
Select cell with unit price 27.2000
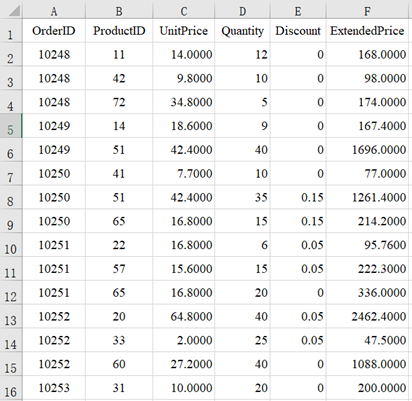183,364
